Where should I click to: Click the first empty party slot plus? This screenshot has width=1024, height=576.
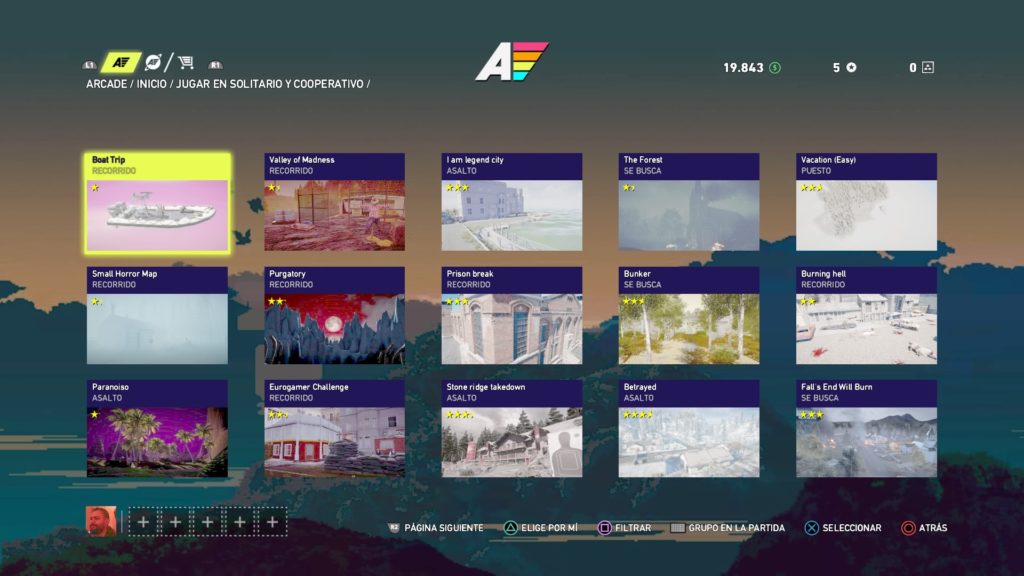[x=144, y=522]
